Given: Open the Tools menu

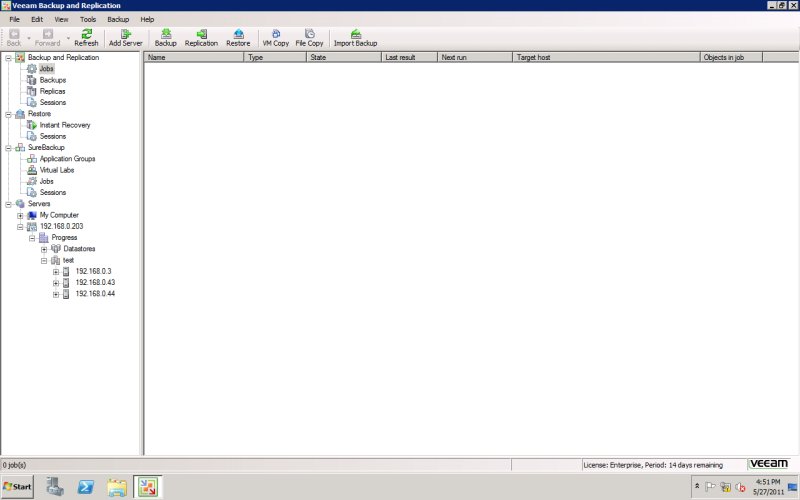Looking at the screenshot, I should [88, 19].
